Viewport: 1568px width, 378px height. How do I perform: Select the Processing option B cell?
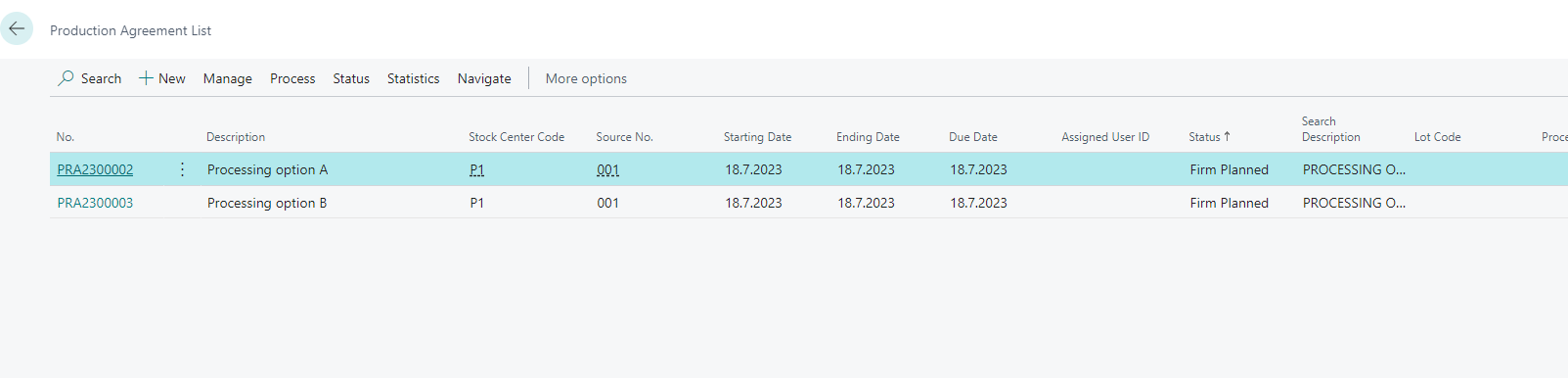(267, 203)
